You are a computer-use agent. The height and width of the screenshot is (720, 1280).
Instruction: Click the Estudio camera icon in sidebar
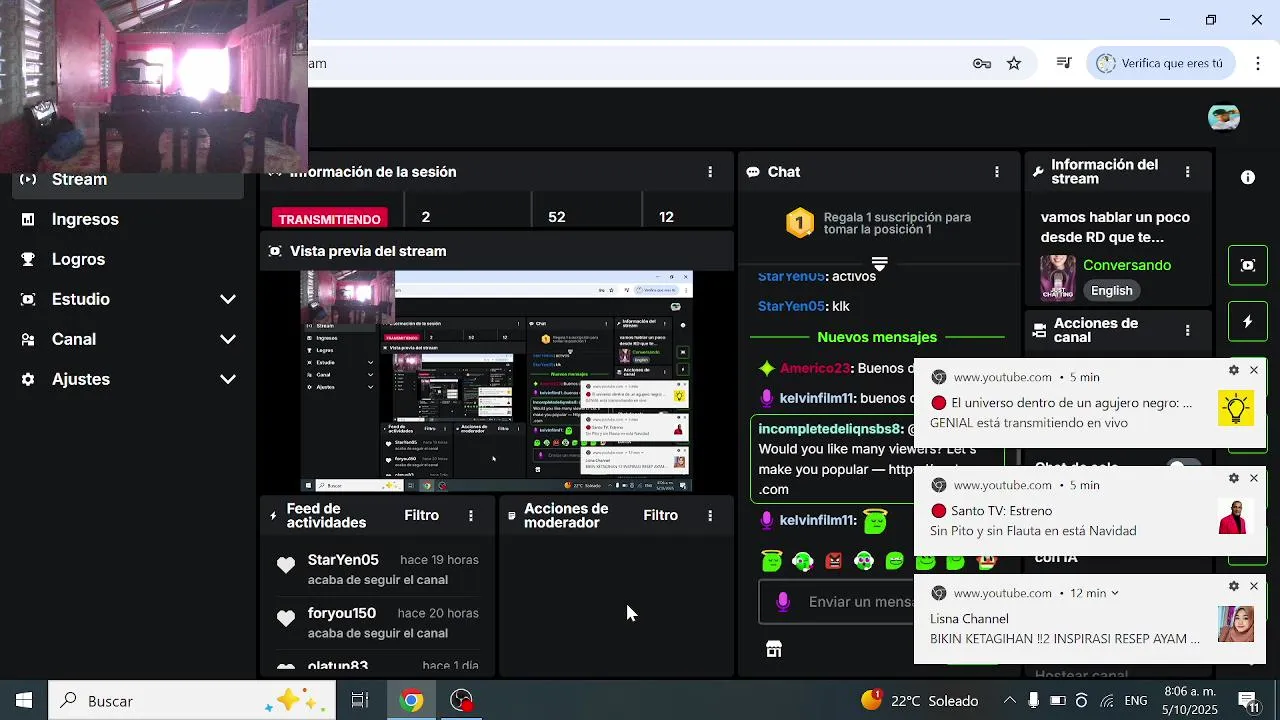click(x=28, y=299)
